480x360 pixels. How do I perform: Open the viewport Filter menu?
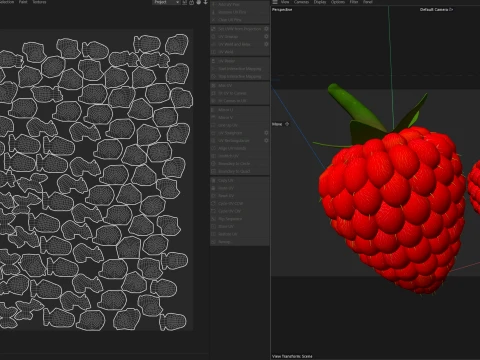pos(354,2)
